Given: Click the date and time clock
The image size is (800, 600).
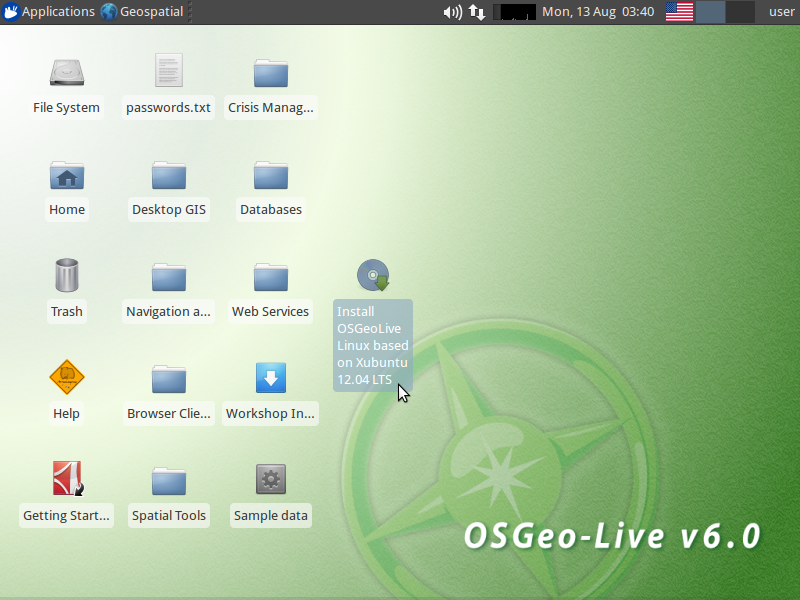Looking at the screenshot, I should point(598,12).
